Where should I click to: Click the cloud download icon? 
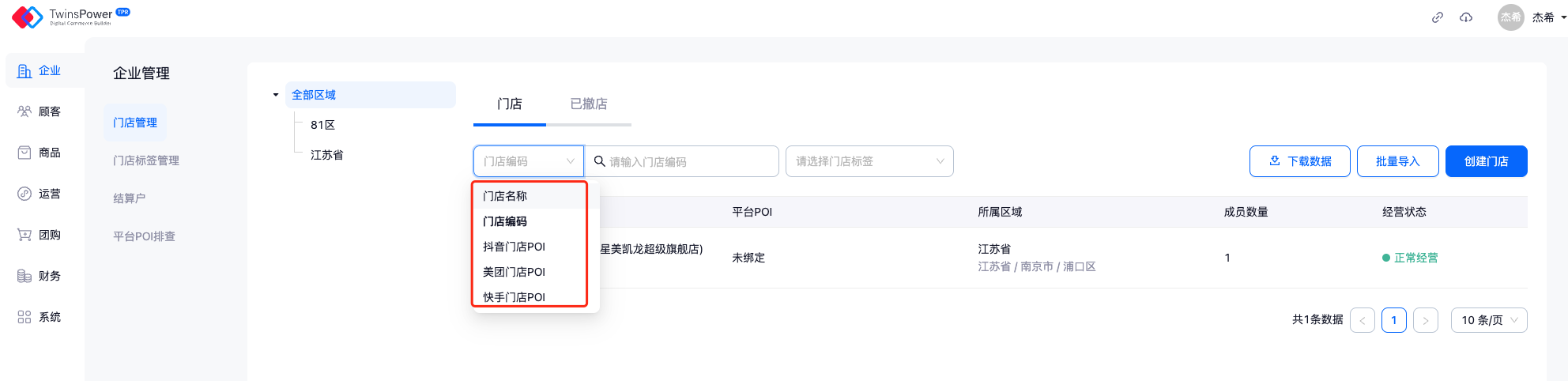[x=1466, y=17]
